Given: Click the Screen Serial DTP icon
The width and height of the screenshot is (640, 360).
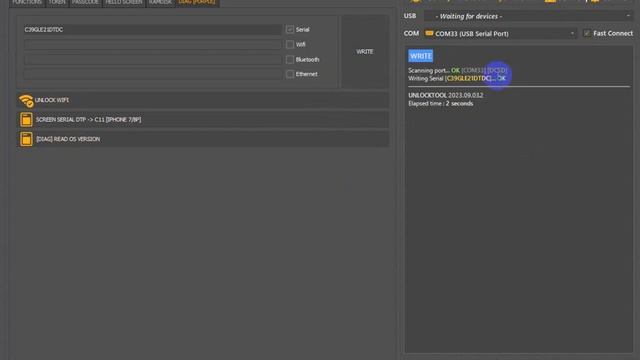Looking at the screenshot, I should tap(26, 120).
